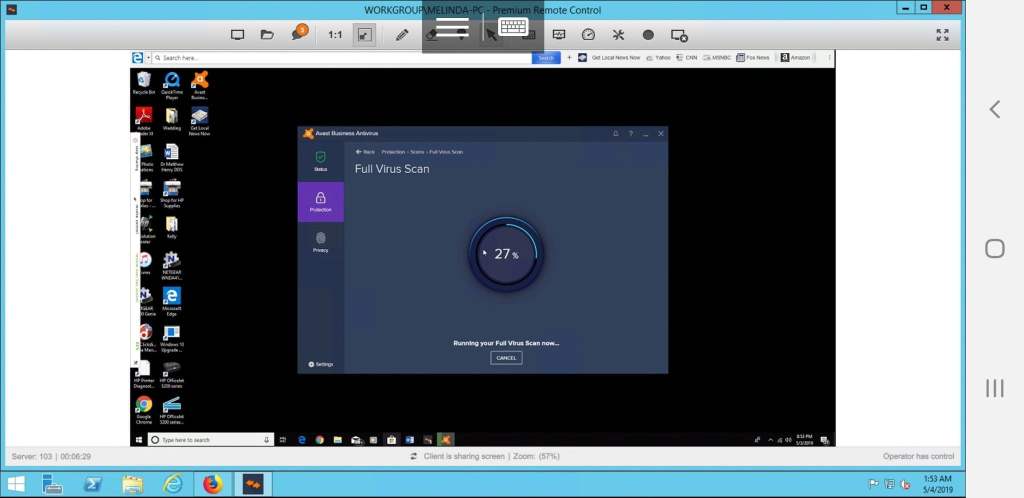This screenshot has height=498, width=1024.
Task: Open the Amazon bookmark link
Action: pyautogui.click(x=795, y=57)
